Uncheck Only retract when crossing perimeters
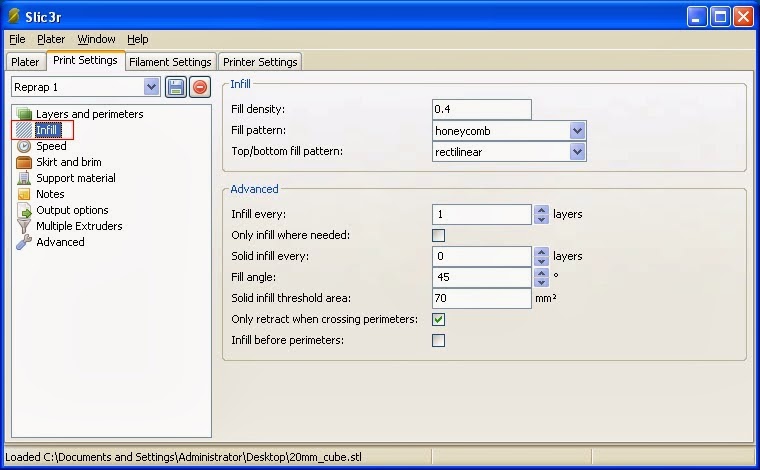The image size is (760, 470). [438, 319]
